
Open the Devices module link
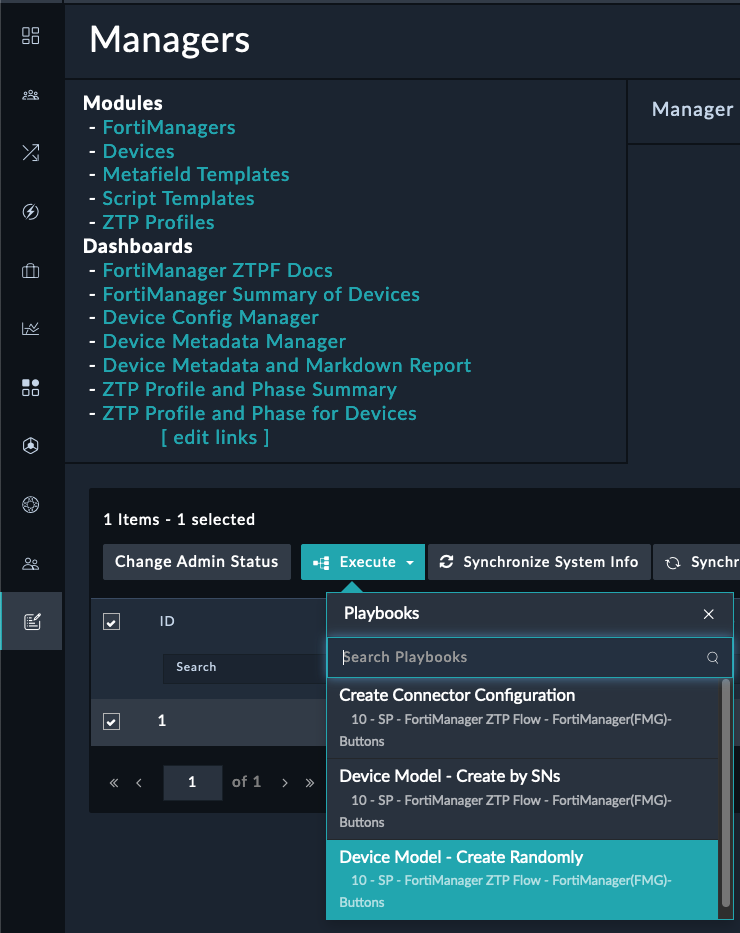pyautogui.click(x=139, y=151)
